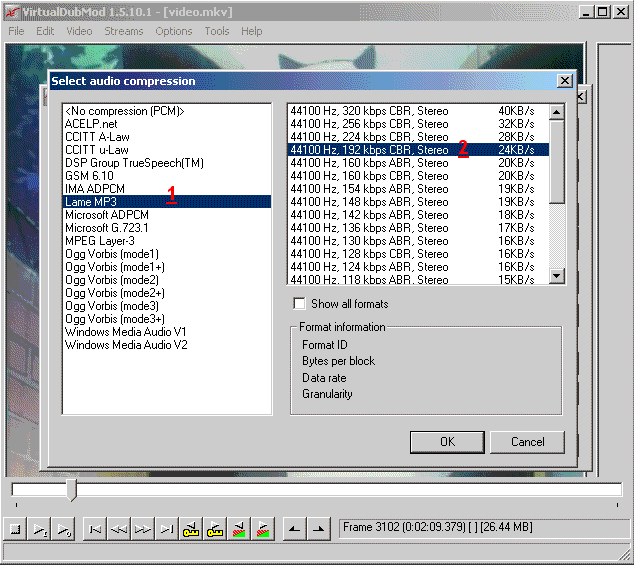Open the Options menu
The image size is (634, 565).
coord(174,31)
